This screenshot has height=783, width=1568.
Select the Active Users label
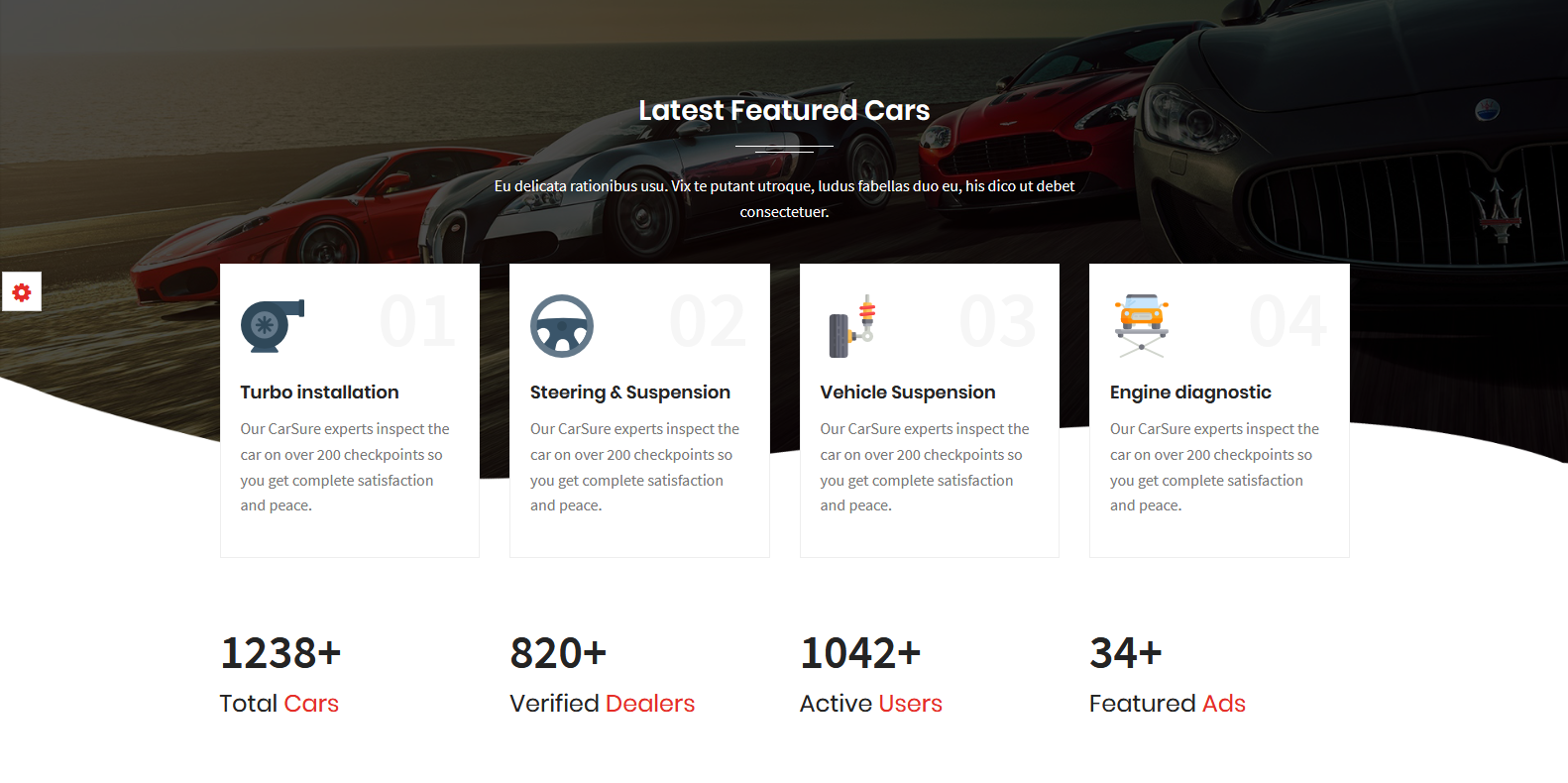(870, 704)
